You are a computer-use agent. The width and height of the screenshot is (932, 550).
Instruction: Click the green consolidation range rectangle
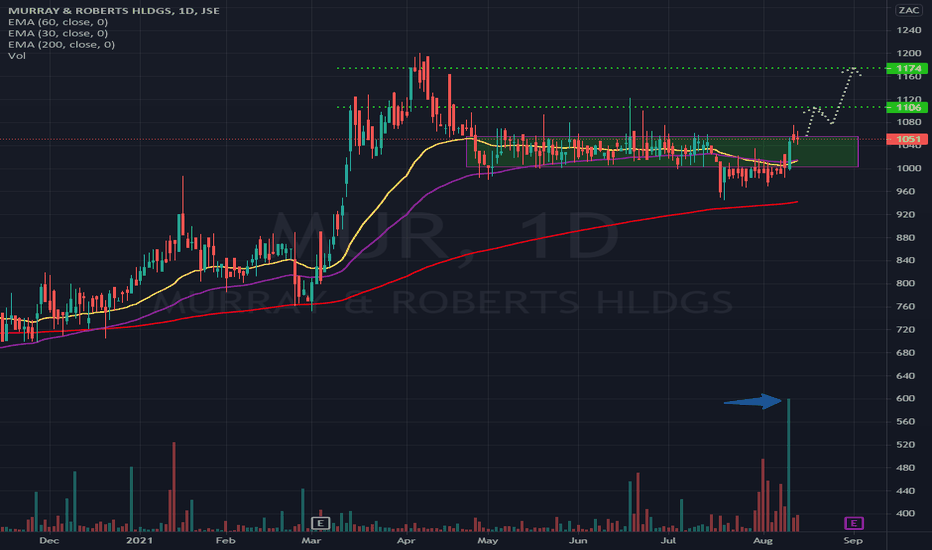pos(662,152)
